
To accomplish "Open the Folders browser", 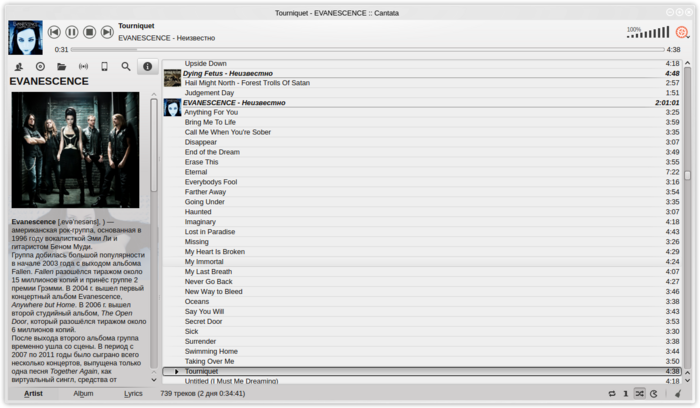I will (x=62, y=67).
